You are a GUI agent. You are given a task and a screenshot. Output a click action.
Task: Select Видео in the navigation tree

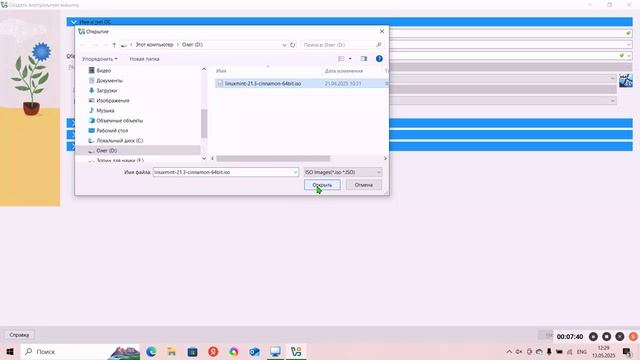pos(104,71)
